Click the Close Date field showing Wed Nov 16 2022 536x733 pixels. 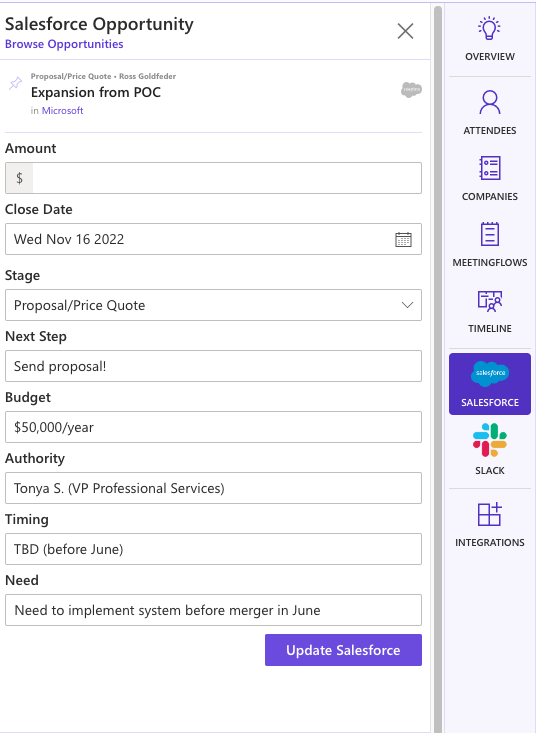pyautogui.click(x=213, y=239)
